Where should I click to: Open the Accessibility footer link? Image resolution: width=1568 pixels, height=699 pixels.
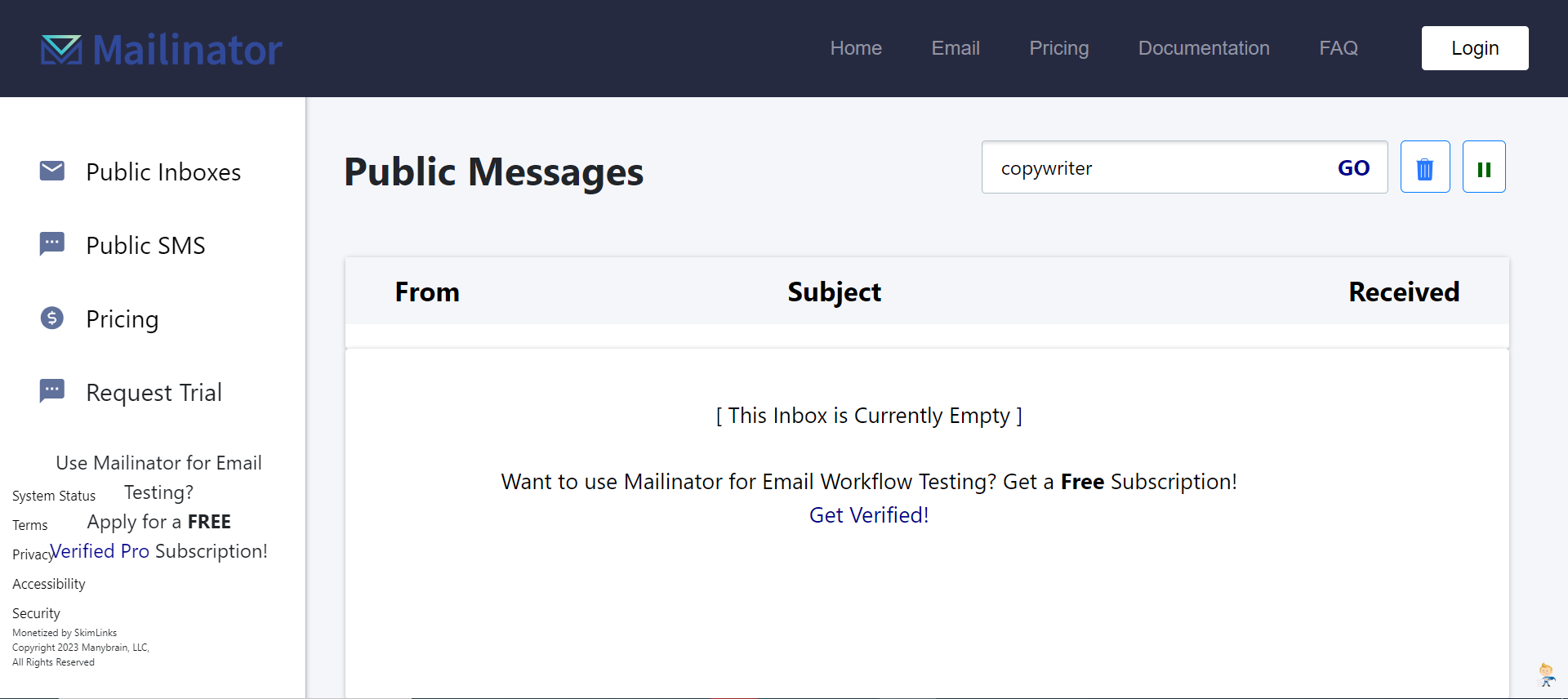tap(49, 584)
